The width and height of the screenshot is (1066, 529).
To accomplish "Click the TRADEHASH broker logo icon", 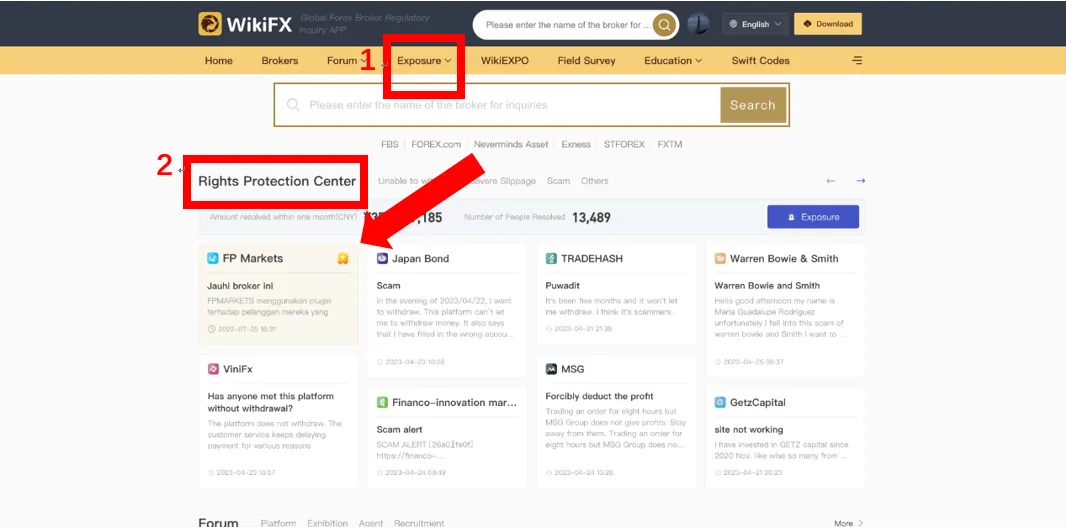I will coord(551,258).
